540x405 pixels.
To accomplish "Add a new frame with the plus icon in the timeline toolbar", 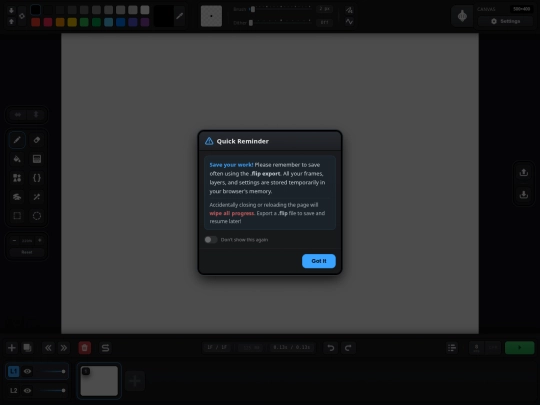I will pos(12,348).
